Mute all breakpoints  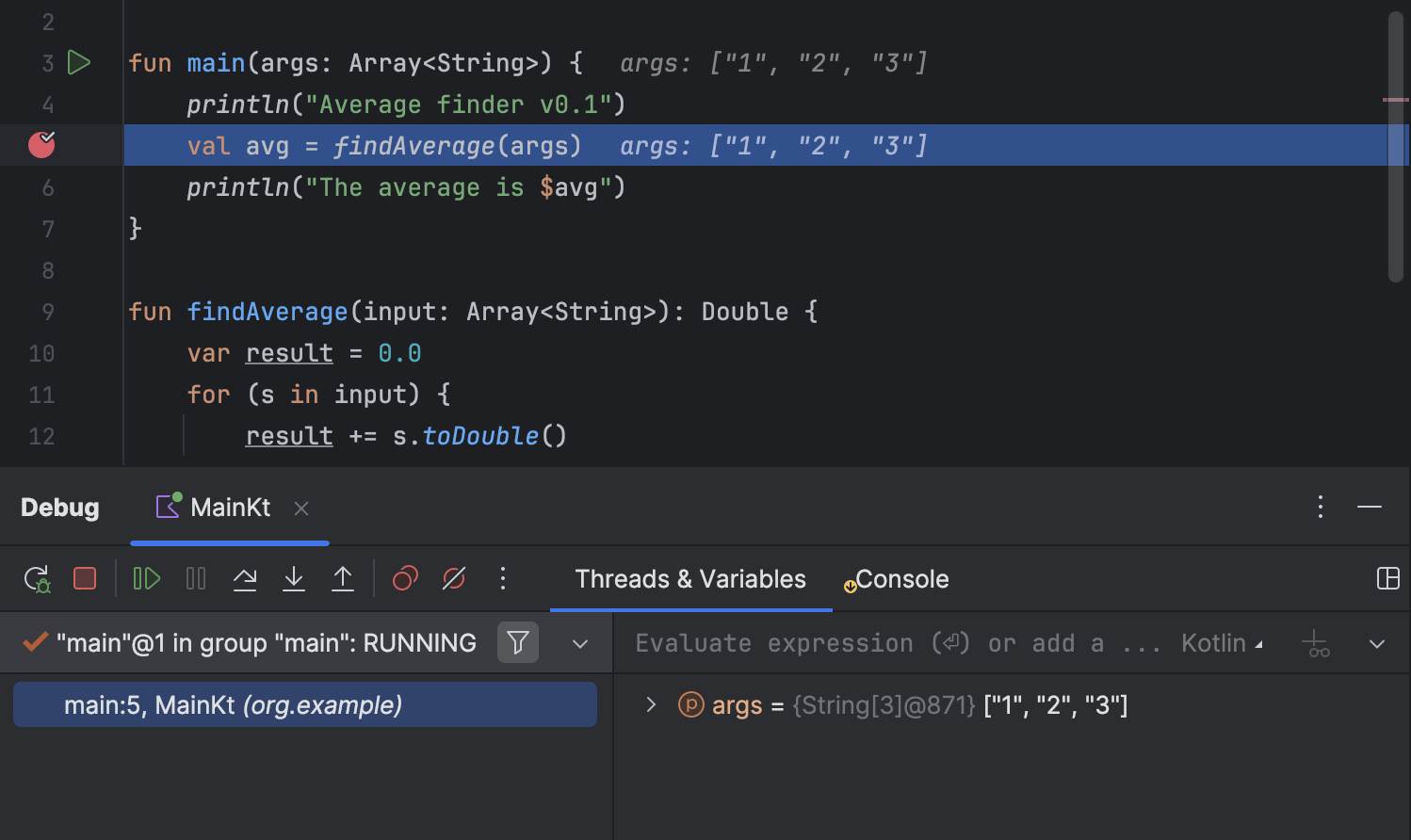(453, 579)
